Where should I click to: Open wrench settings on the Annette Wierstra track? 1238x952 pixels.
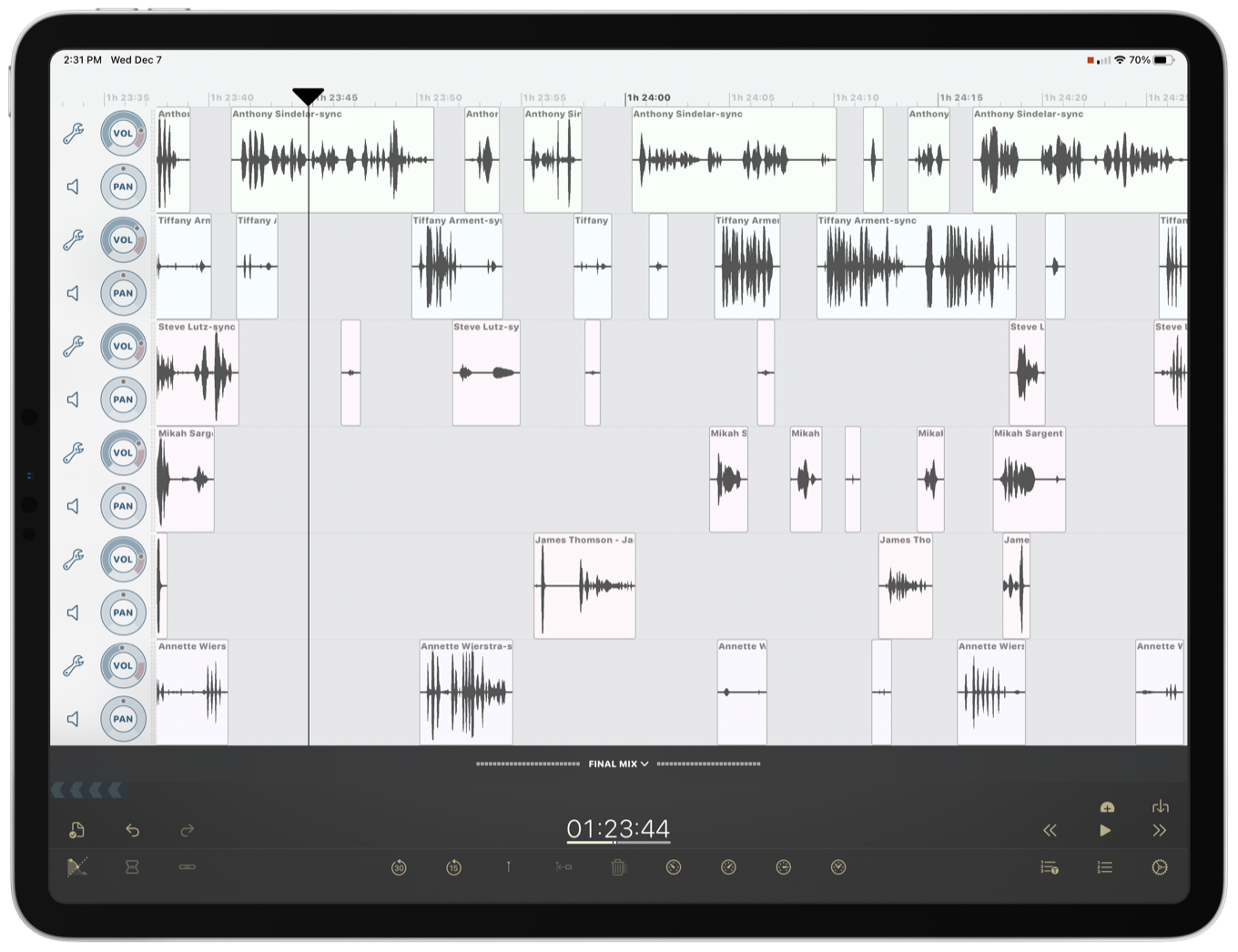coord(74,666)
